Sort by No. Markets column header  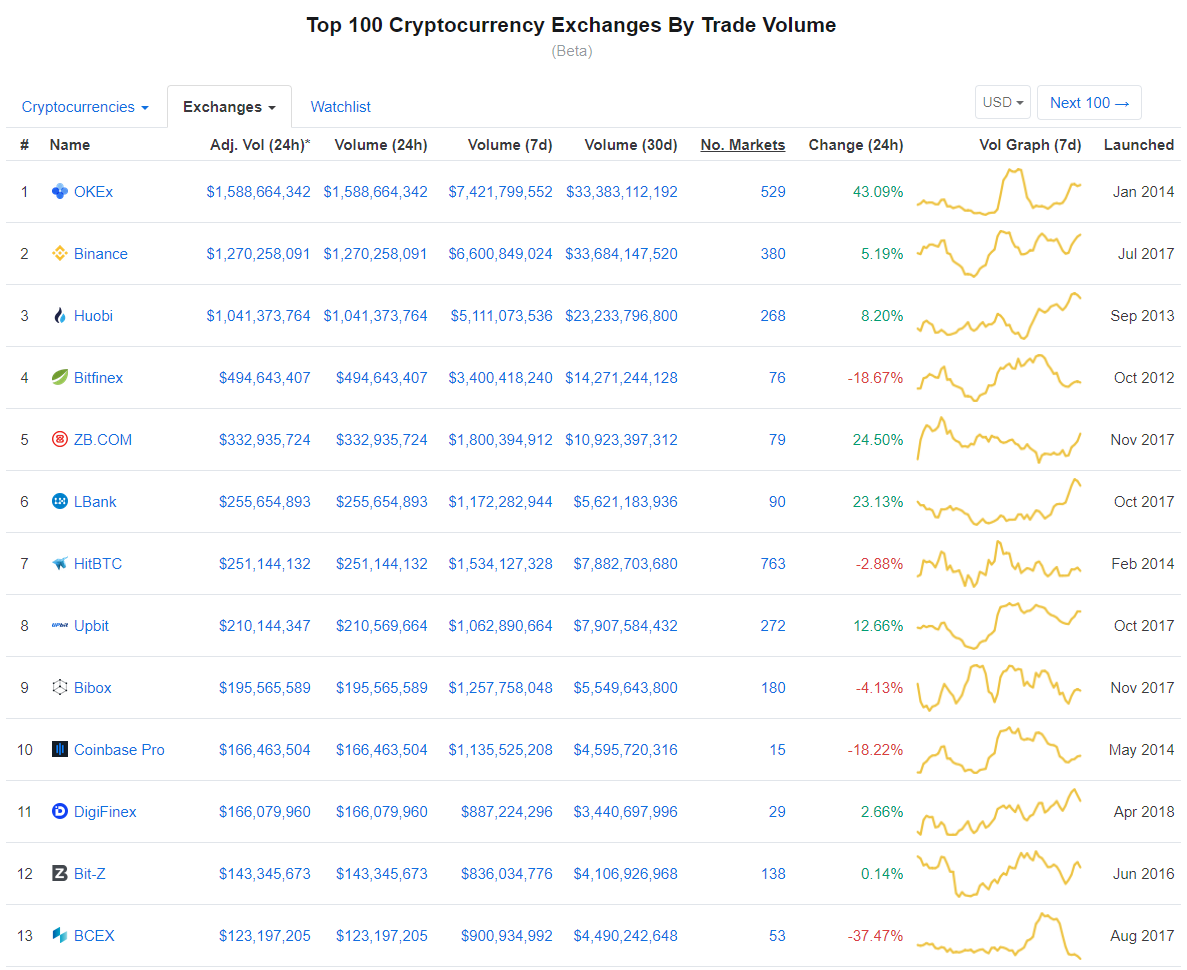point(743,145)
